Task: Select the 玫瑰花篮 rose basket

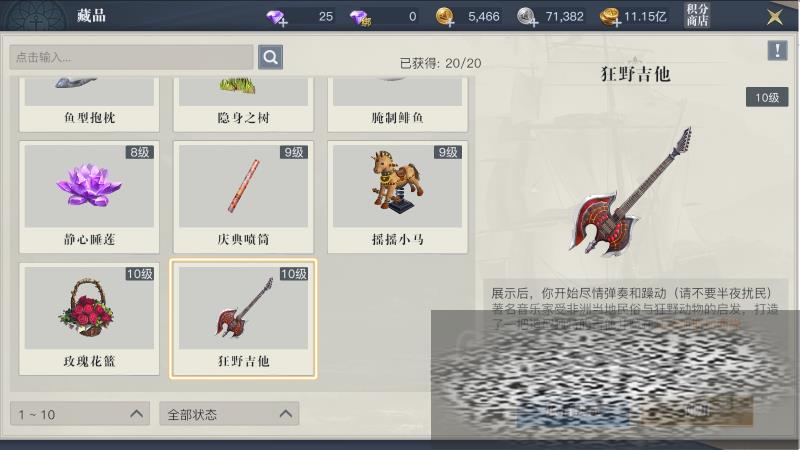Action: tap(89, 319)
